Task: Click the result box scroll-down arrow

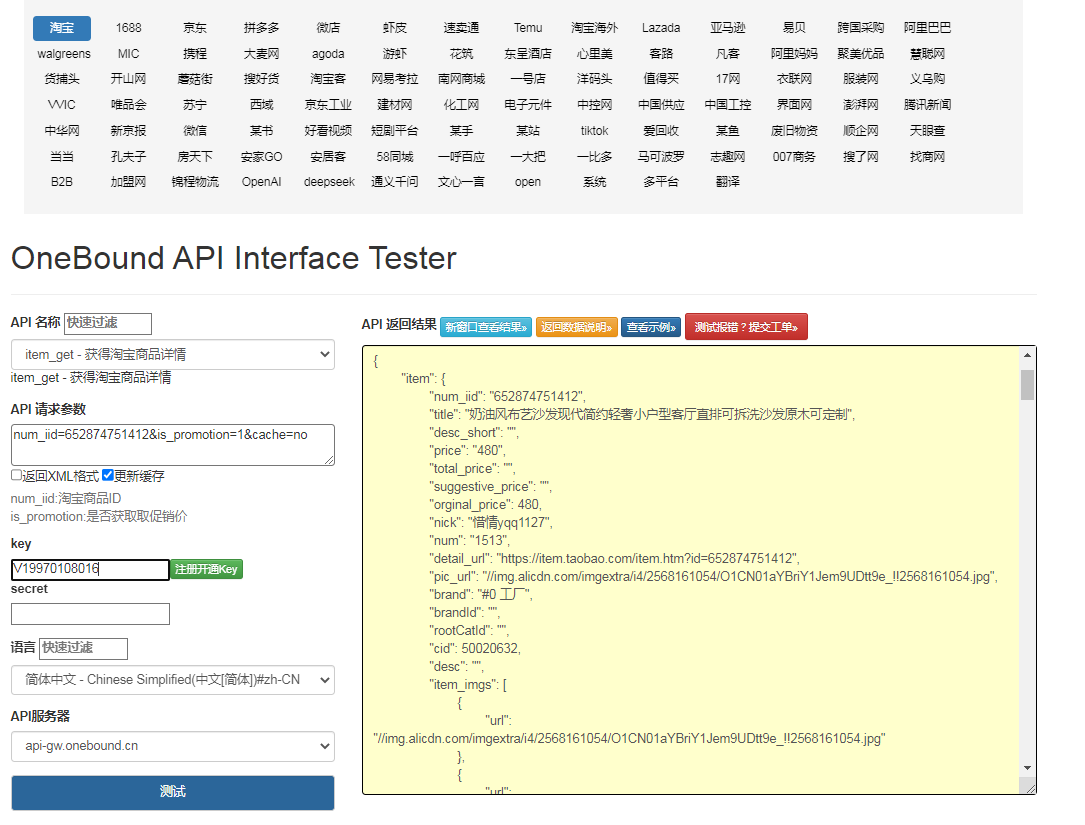Action: point(1028,768)
